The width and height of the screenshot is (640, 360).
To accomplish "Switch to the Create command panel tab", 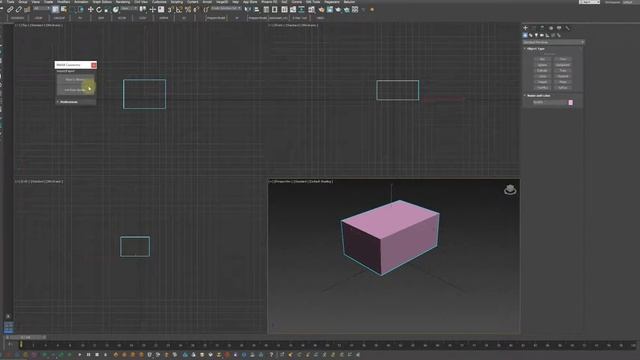I will pyautogui.click(x=525, y=28).
